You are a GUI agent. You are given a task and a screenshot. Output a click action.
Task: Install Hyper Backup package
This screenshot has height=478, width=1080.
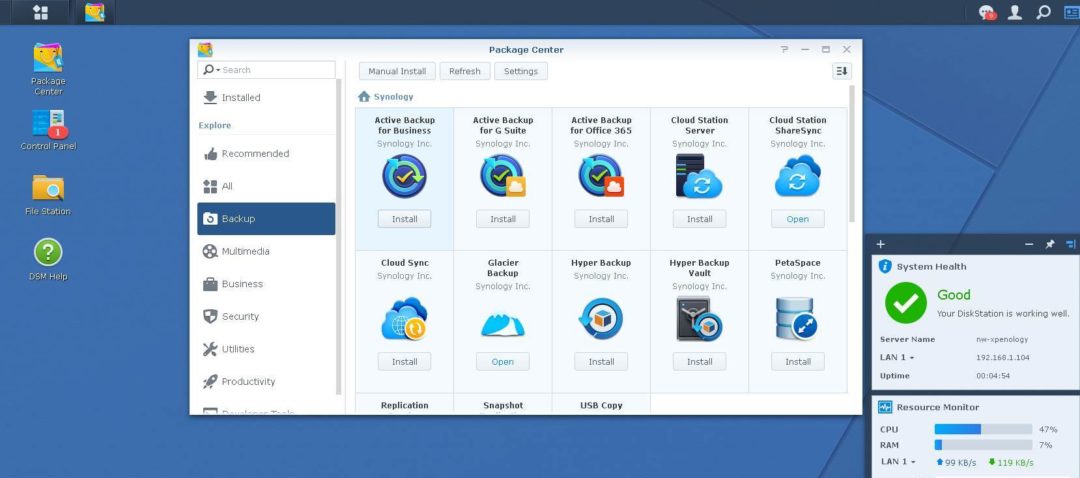click(x=601, y=362)
